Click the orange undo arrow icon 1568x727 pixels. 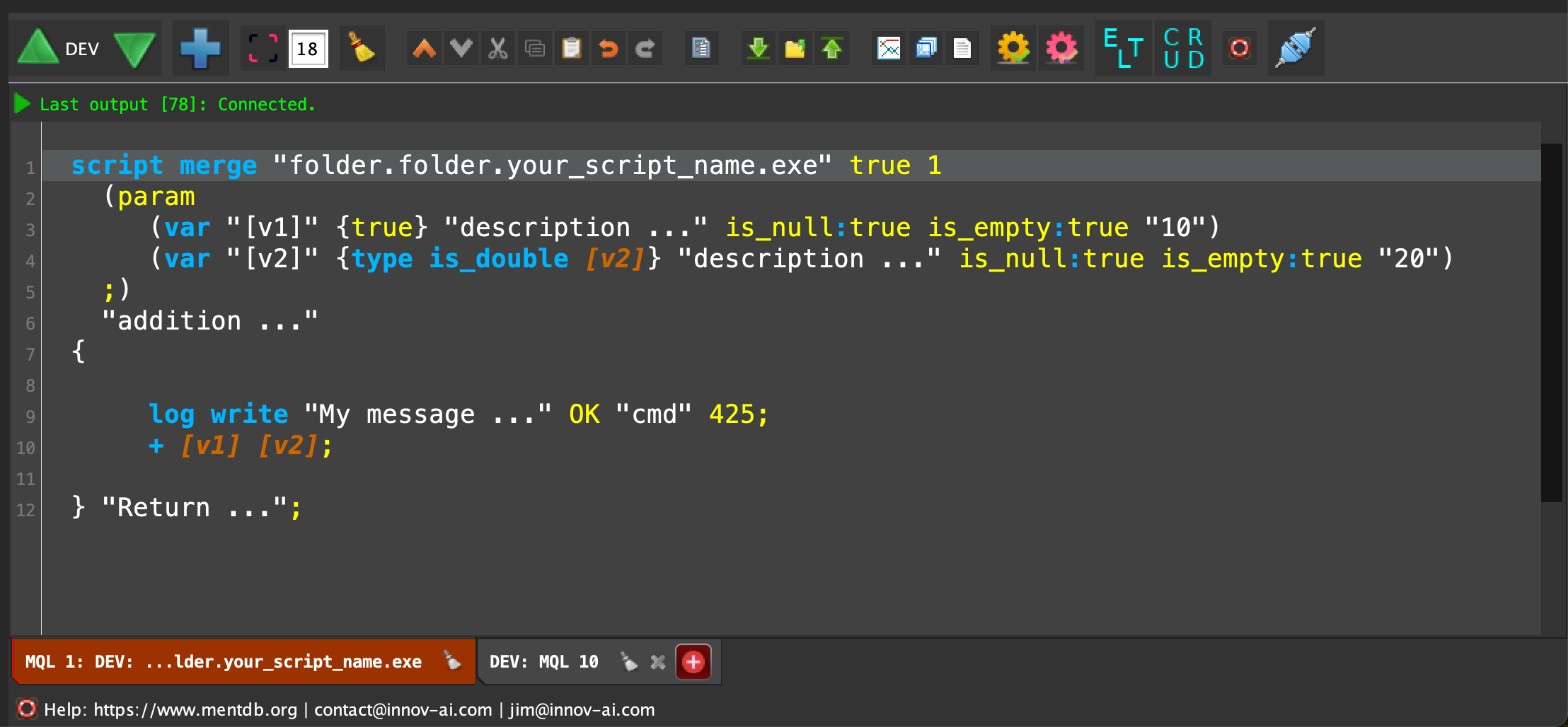pos(608,49)
